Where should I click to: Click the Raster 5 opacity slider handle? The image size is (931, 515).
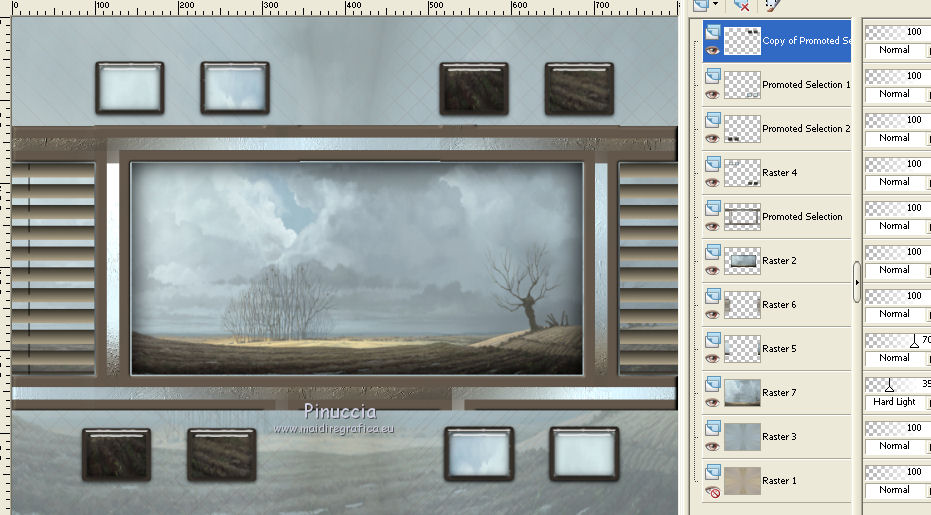(x=914, y=342)
